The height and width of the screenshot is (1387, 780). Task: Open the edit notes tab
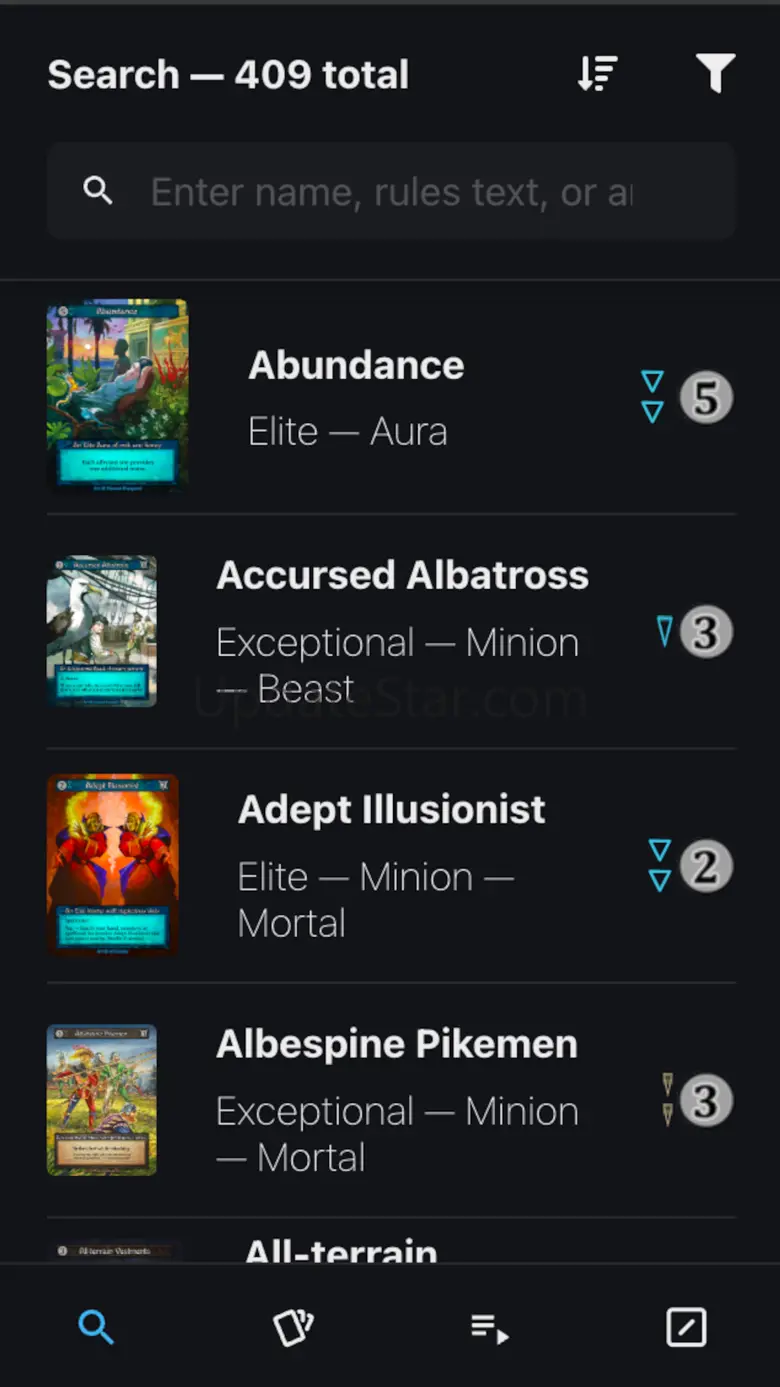[x=686, y=1328]
